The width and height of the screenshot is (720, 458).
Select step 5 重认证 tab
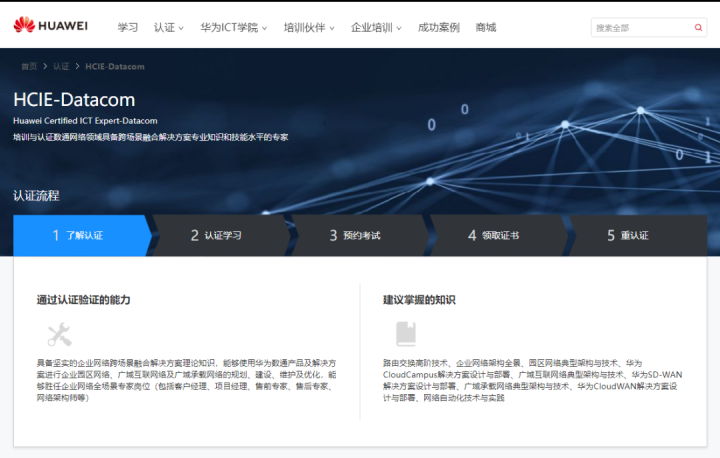point(637,235)
